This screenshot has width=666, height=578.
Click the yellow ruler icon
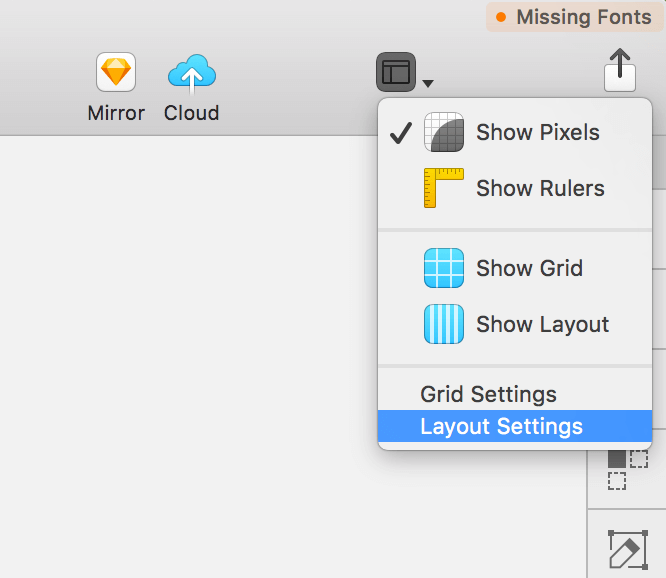coord(444,188)
